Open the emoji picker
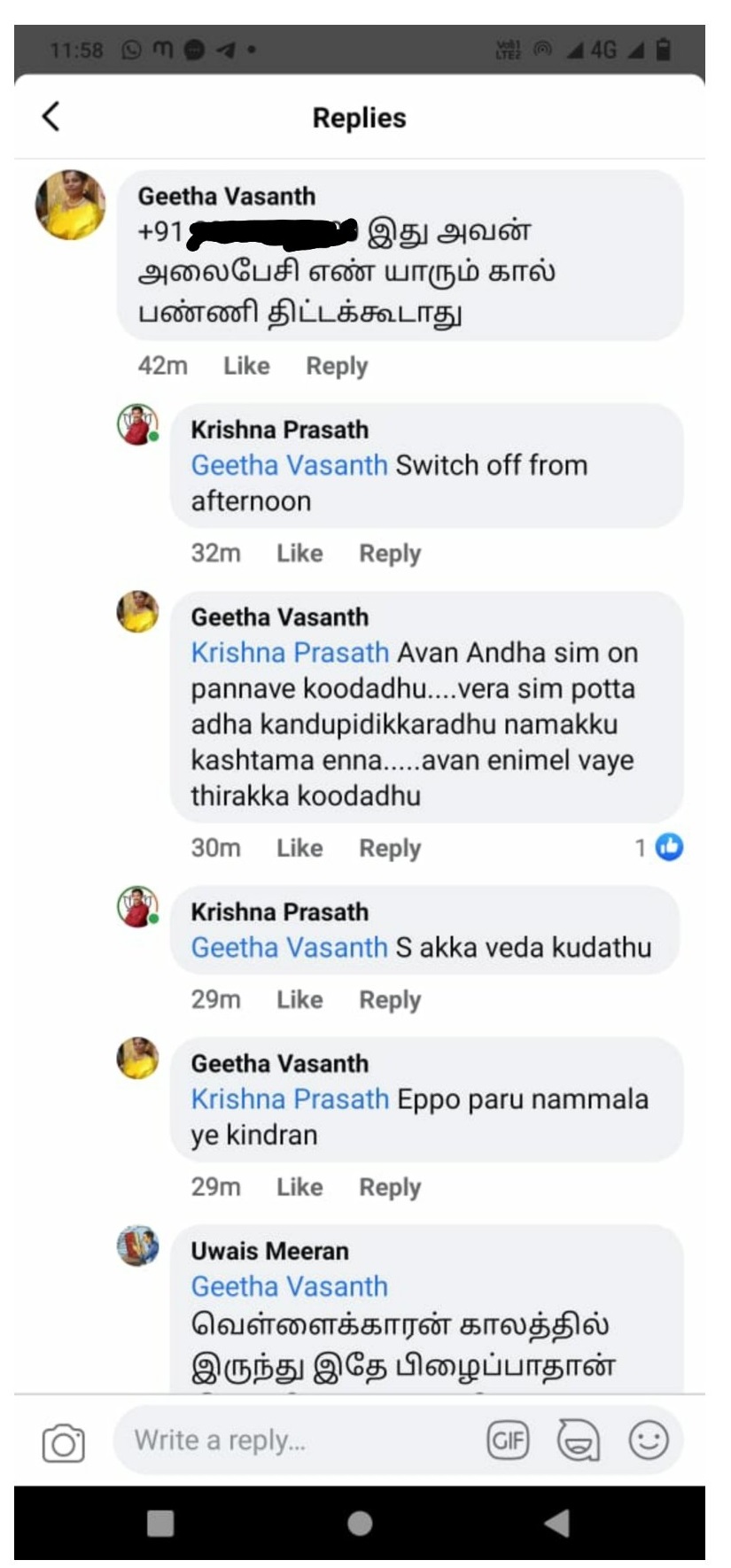The height and width of the screenshot is (1568, 731). [648, 1440]
